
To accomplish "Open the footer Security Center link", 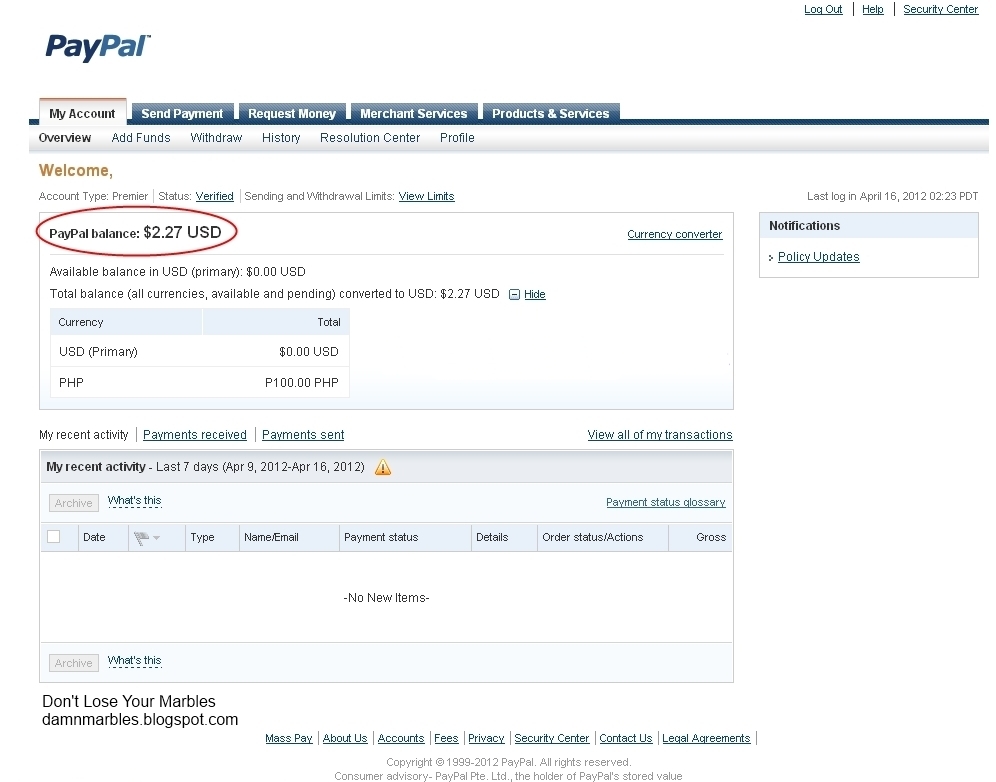I will tap(552, 738).
